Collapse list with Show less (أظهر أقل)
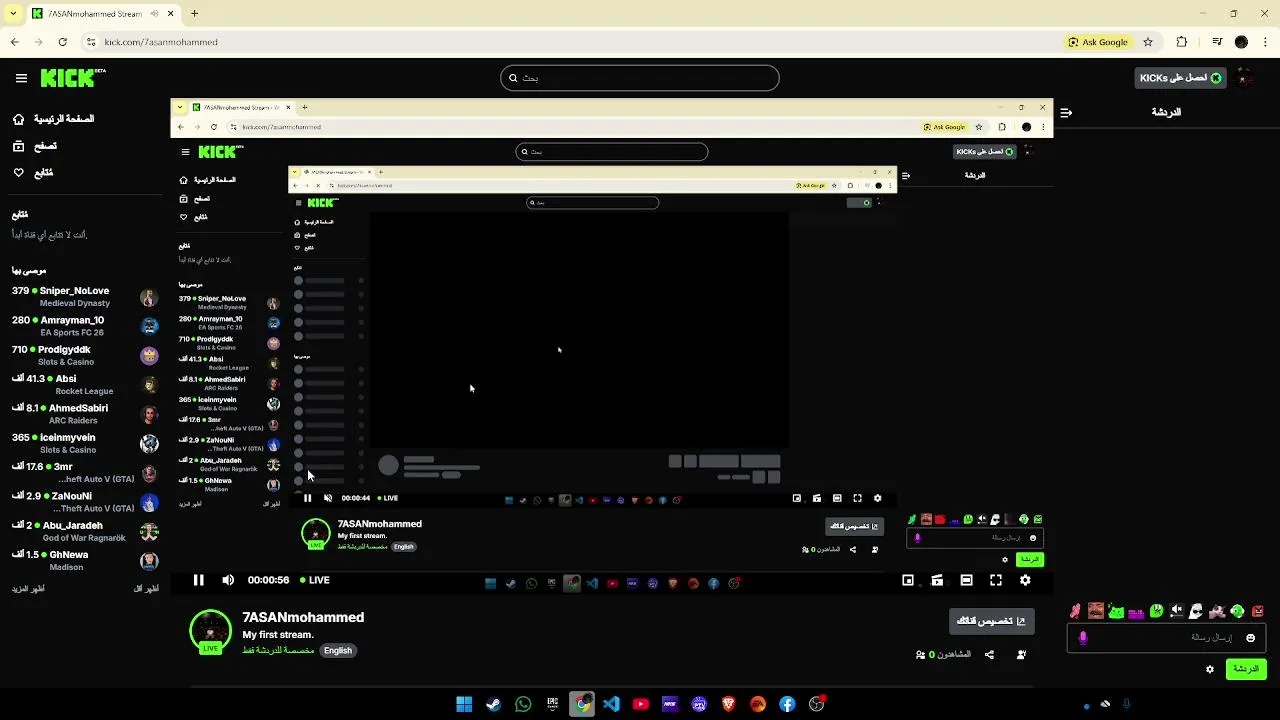 [x=146, y=589]
